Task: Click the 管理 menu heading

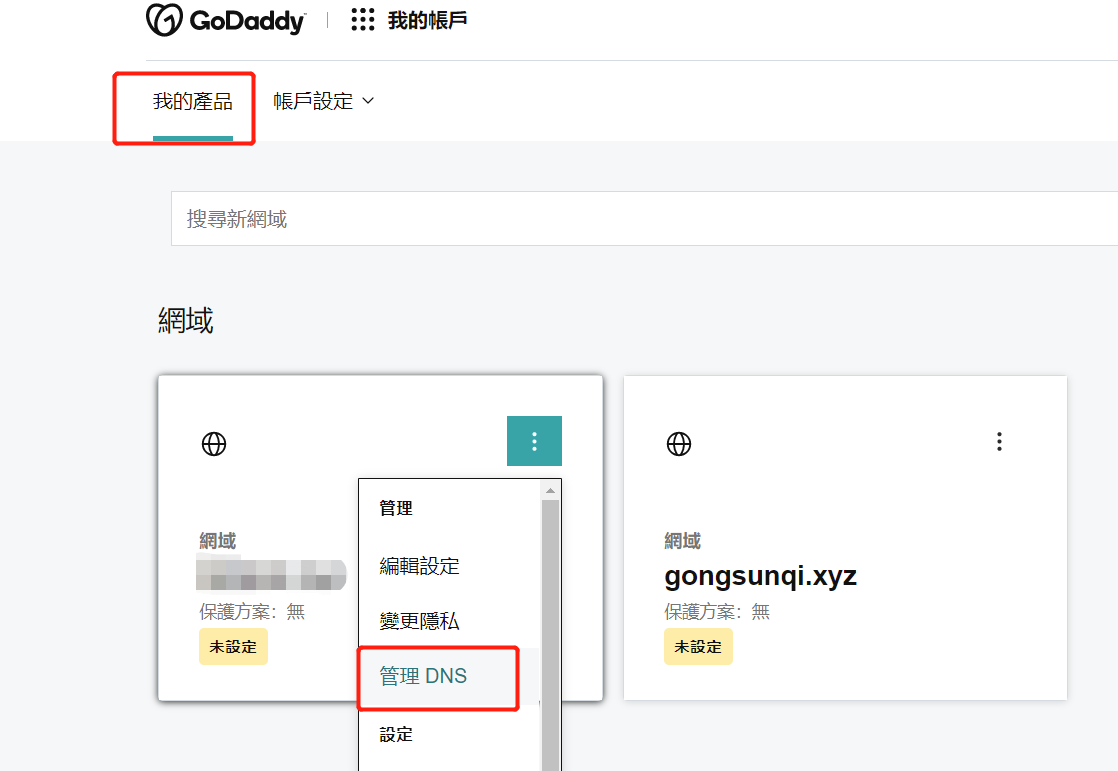Action: click(396, 508)
